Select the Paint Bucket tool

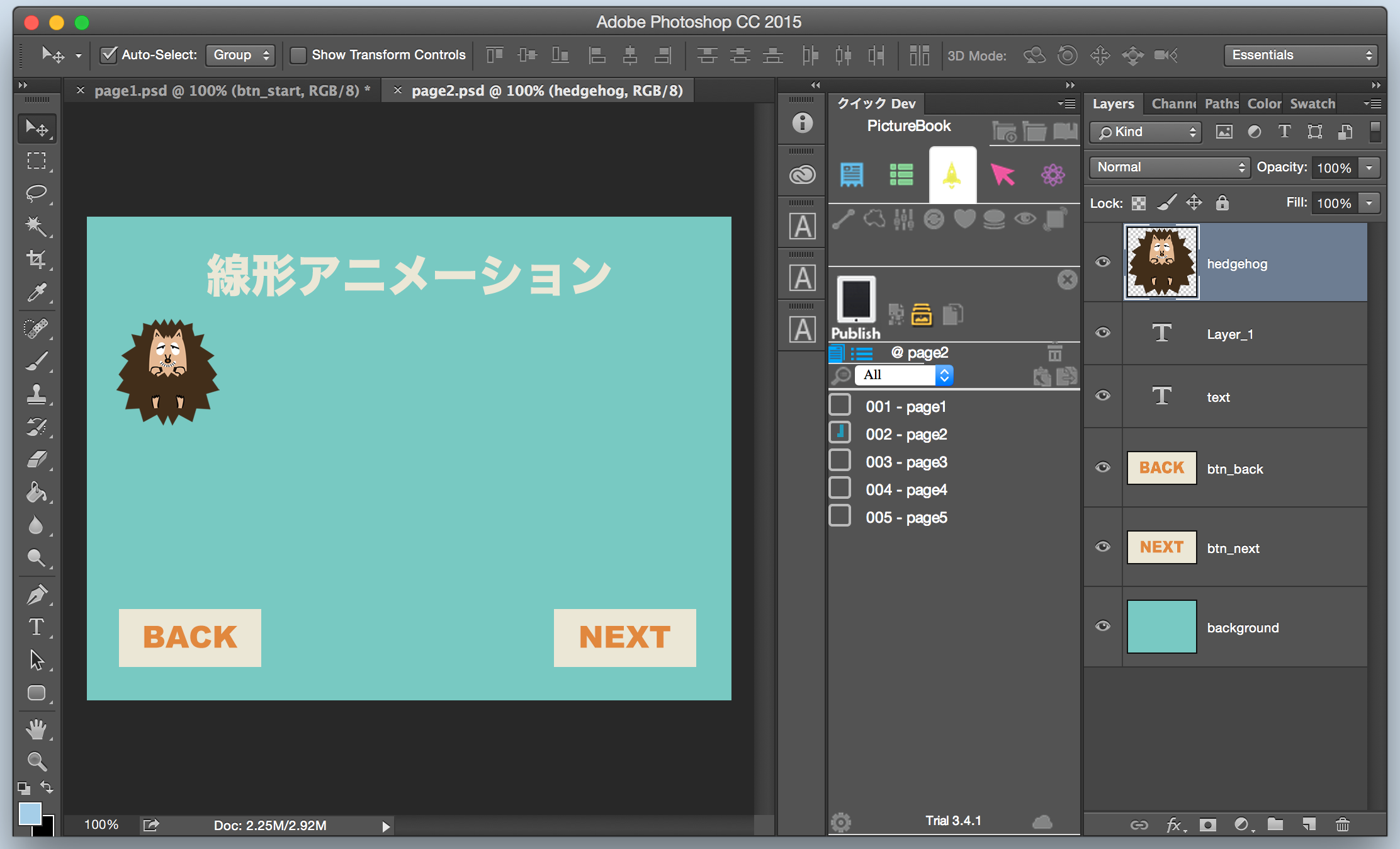pos(37,493)
